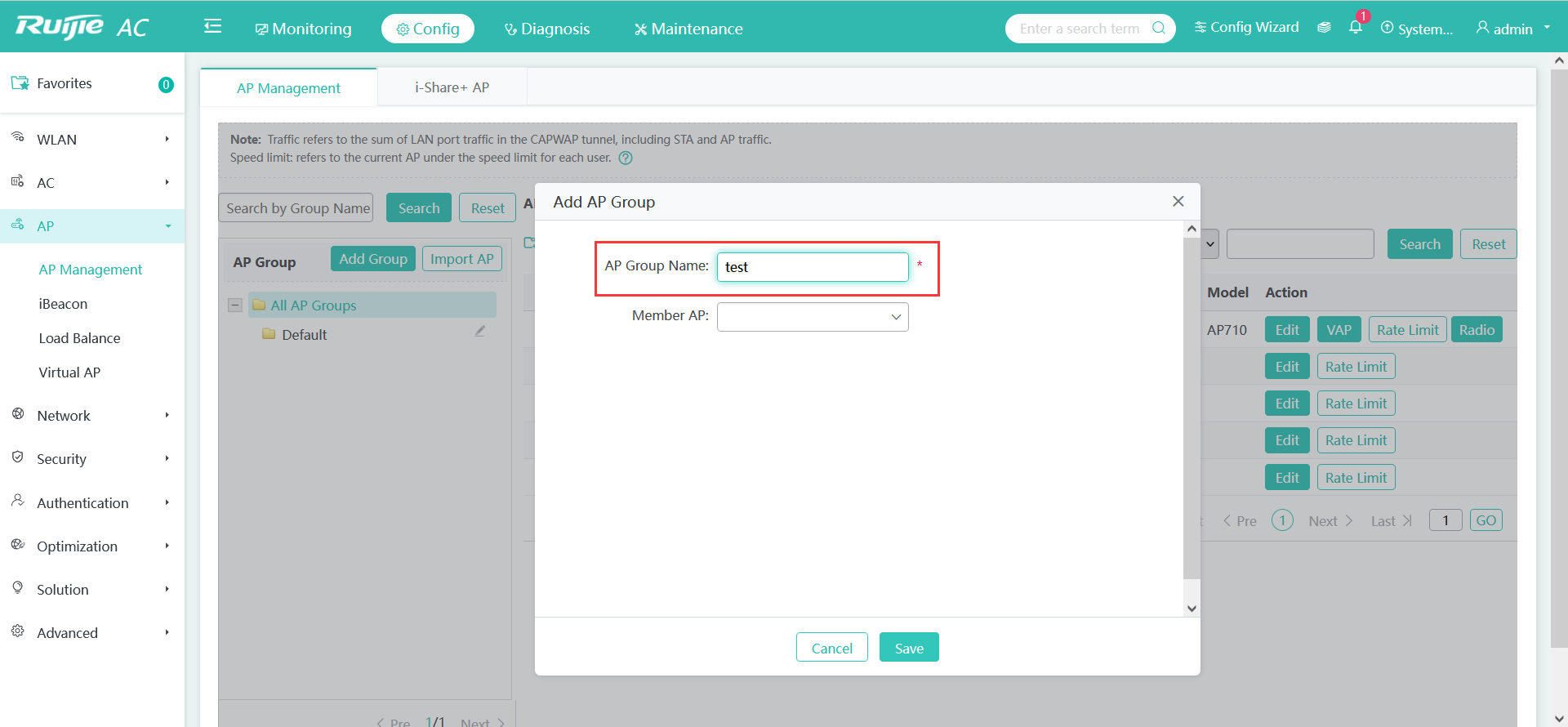
Task: Click the stacked layers icon in header
Action: pos(1324,28)
